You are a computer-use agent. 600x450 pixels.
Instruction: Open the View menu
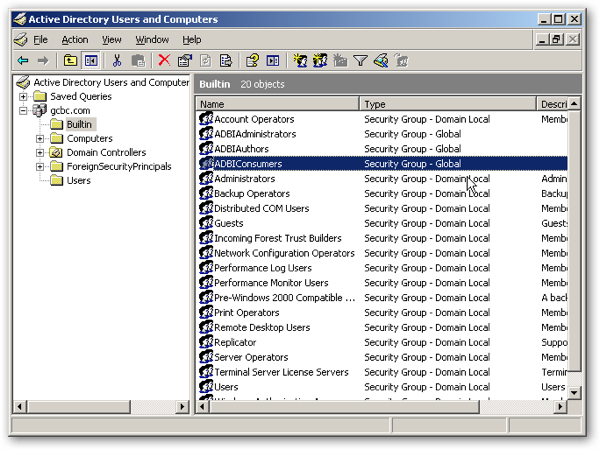111,40
